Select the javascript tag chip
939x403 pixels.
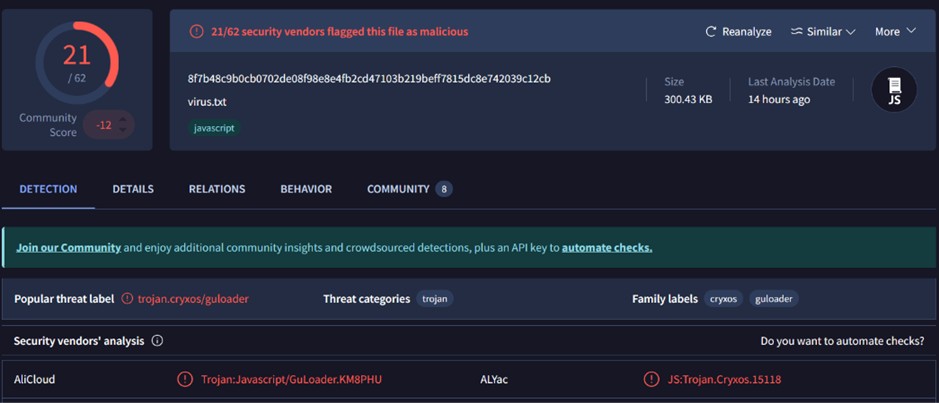[215, 128]
